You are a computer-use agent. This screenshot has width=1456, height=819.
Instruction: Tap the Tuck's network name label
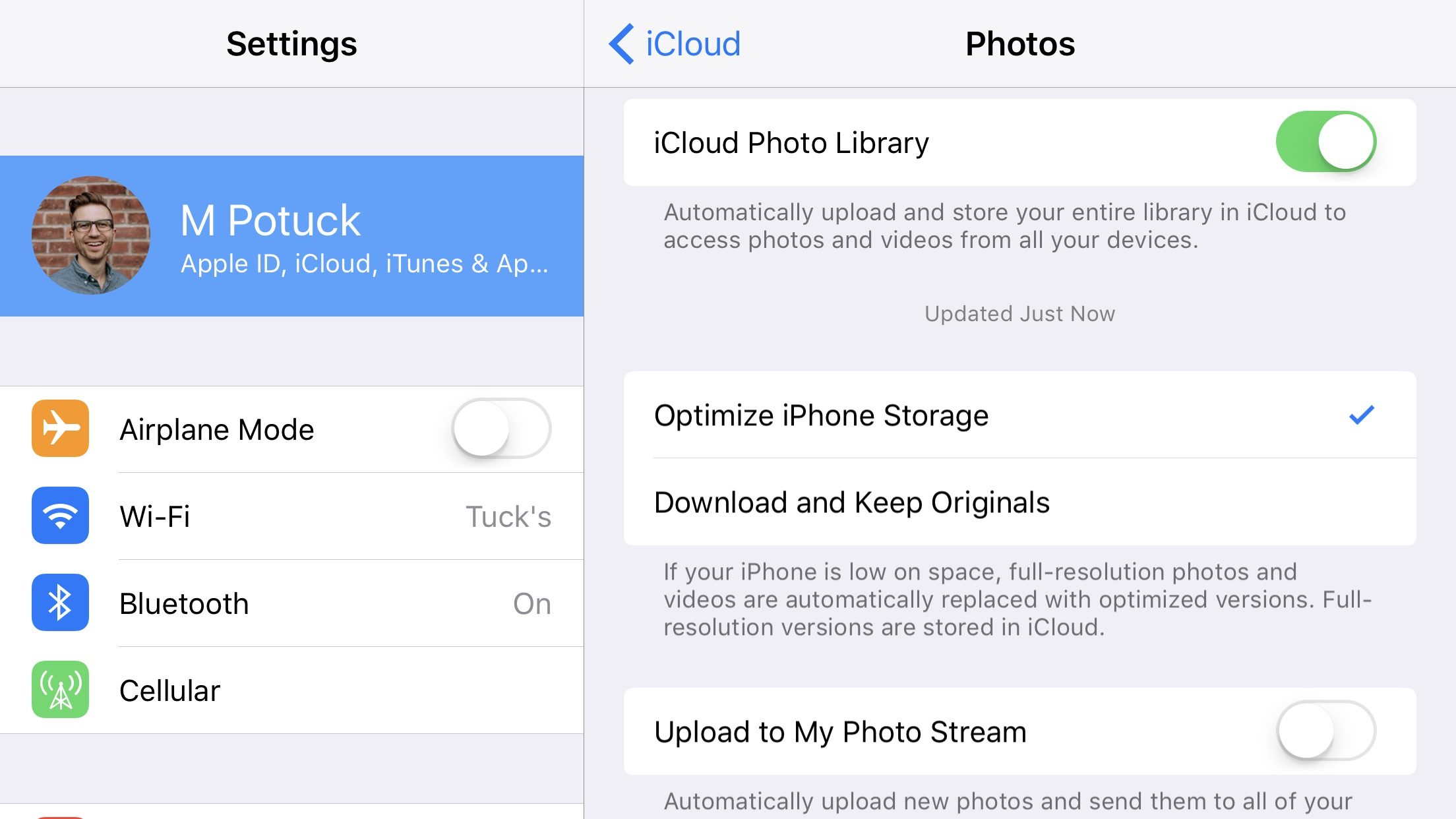tap(508, 516)
